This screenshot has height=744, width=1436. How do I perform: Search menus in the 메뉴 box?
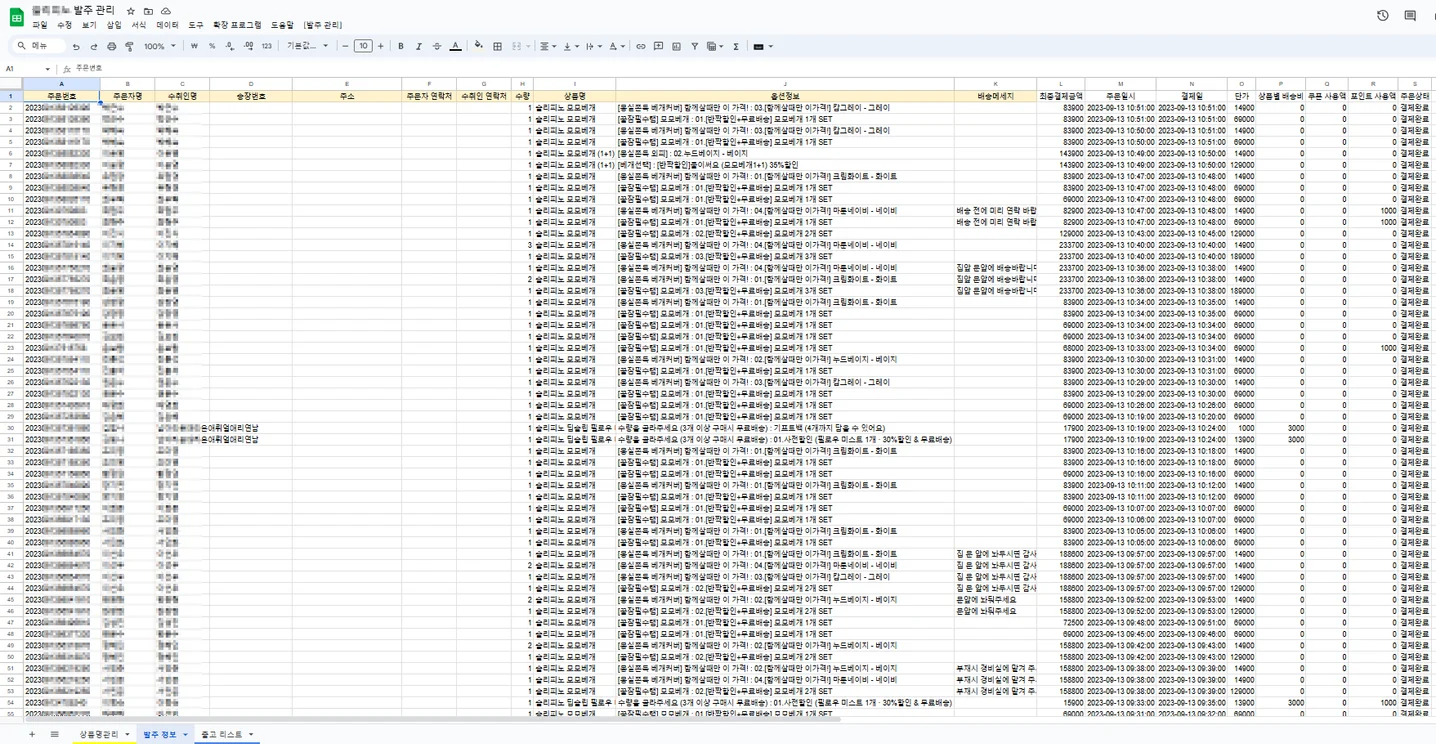click(38, 46)
